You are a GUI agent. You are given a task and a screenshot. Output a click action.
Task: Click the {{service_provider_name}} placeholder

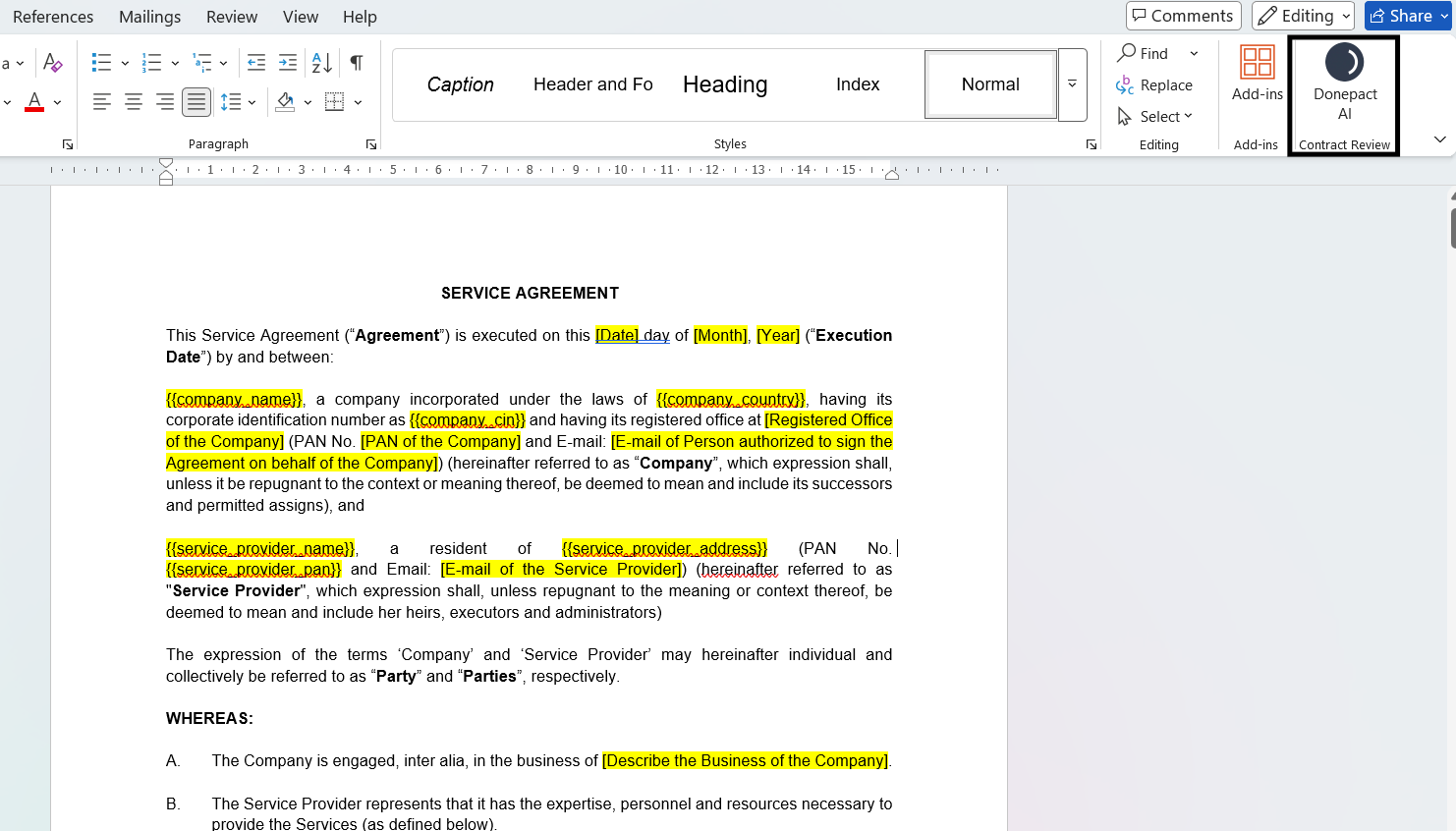point(260,548)
